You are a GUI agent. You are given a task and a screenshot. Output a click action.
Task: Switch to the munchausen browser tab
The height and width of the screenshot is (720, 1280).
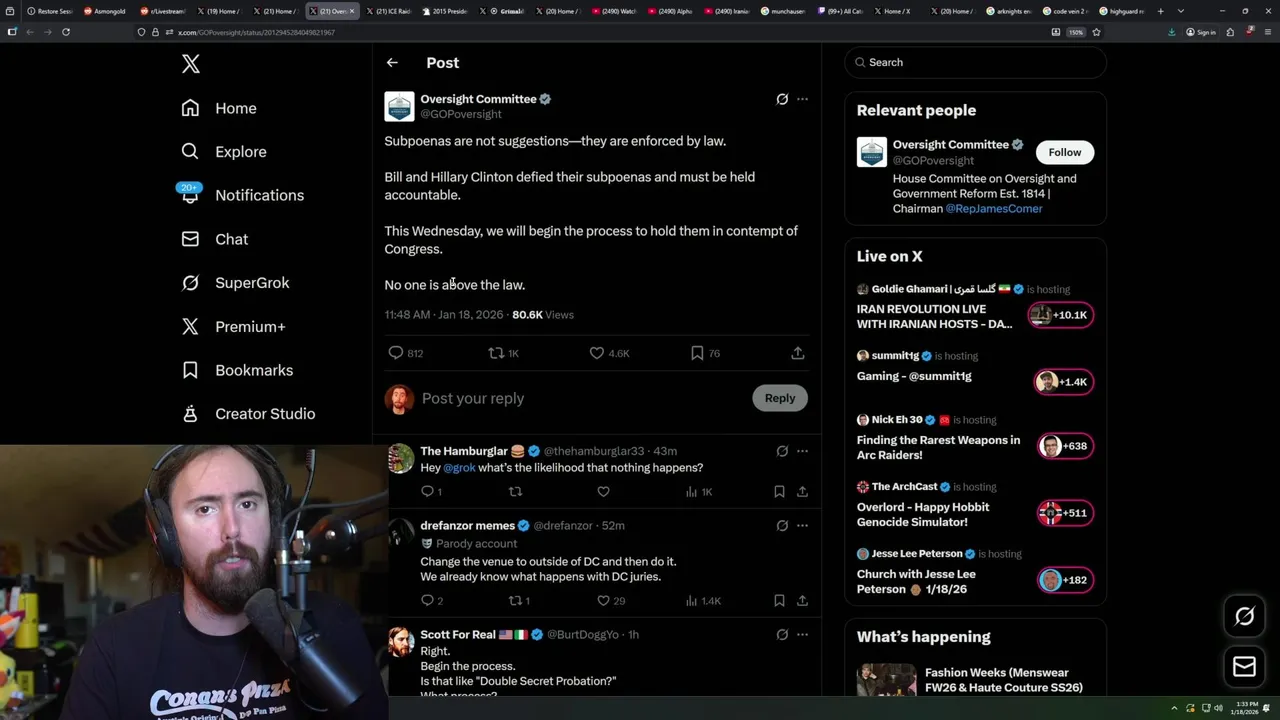(x=783, y=11)
